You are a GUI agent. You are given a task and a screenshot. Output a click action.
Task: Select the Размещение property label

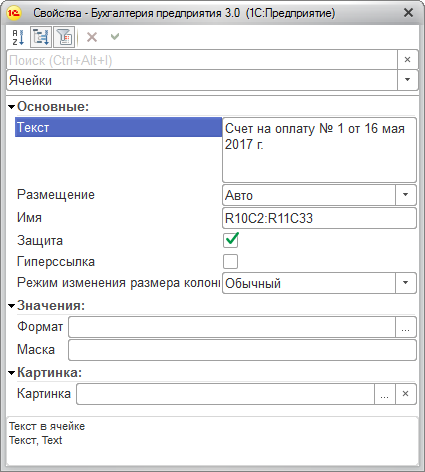pos(56,194)
